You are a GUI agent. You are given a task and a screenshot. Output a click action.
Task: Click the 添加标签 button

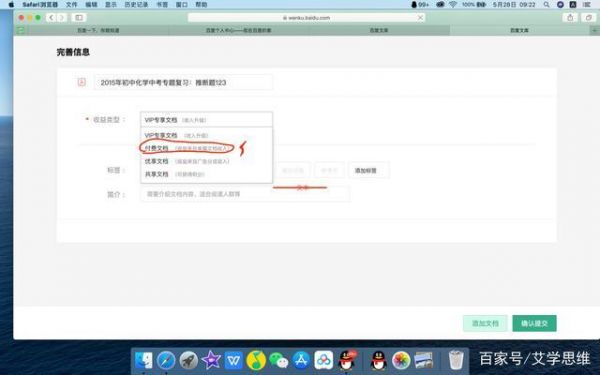369,170
